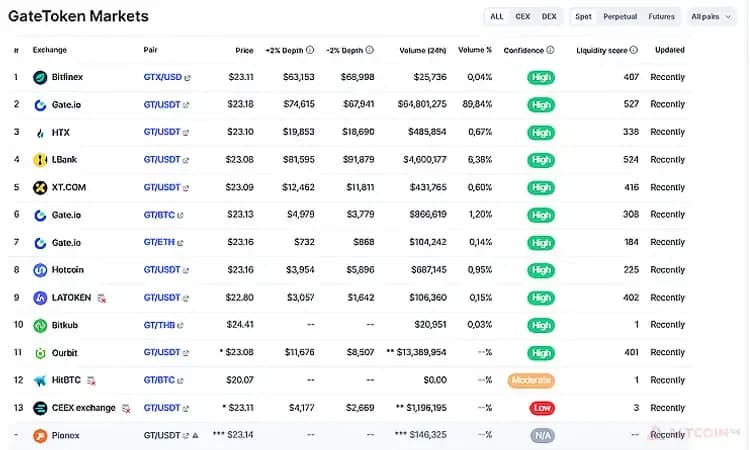Click the XT.COM exchange name
The width and height of the screenshot is (750, 450).
coord(69,187)
